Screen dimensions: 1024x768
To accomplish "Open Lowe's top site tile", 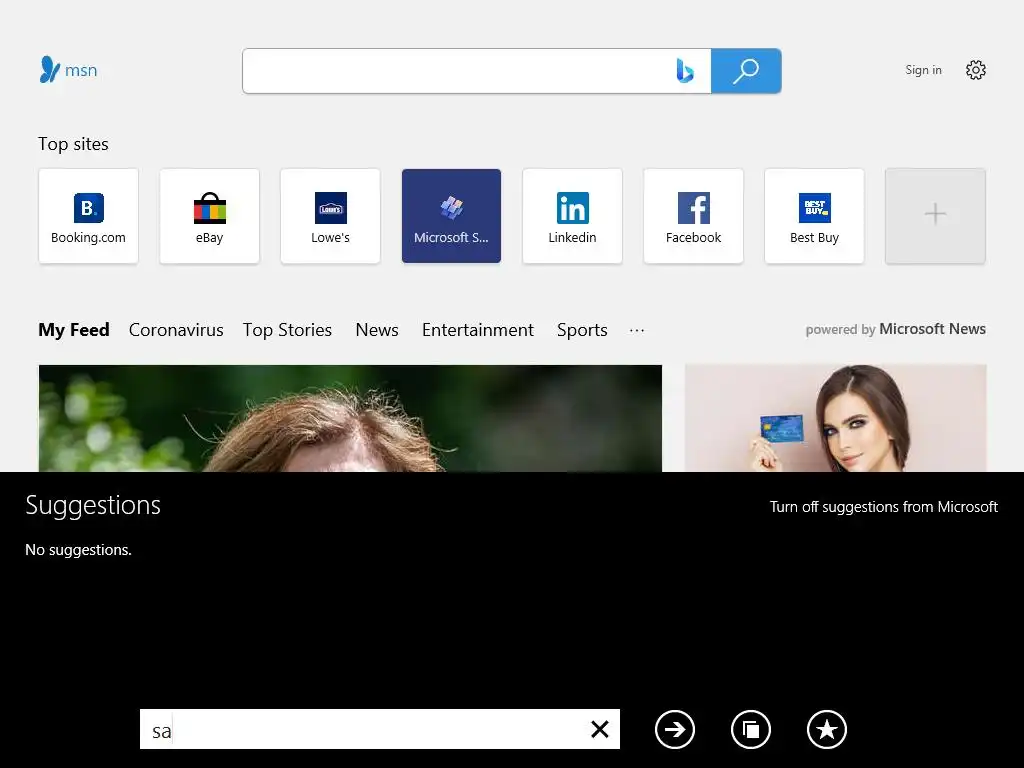I will [x=330, y=216].
